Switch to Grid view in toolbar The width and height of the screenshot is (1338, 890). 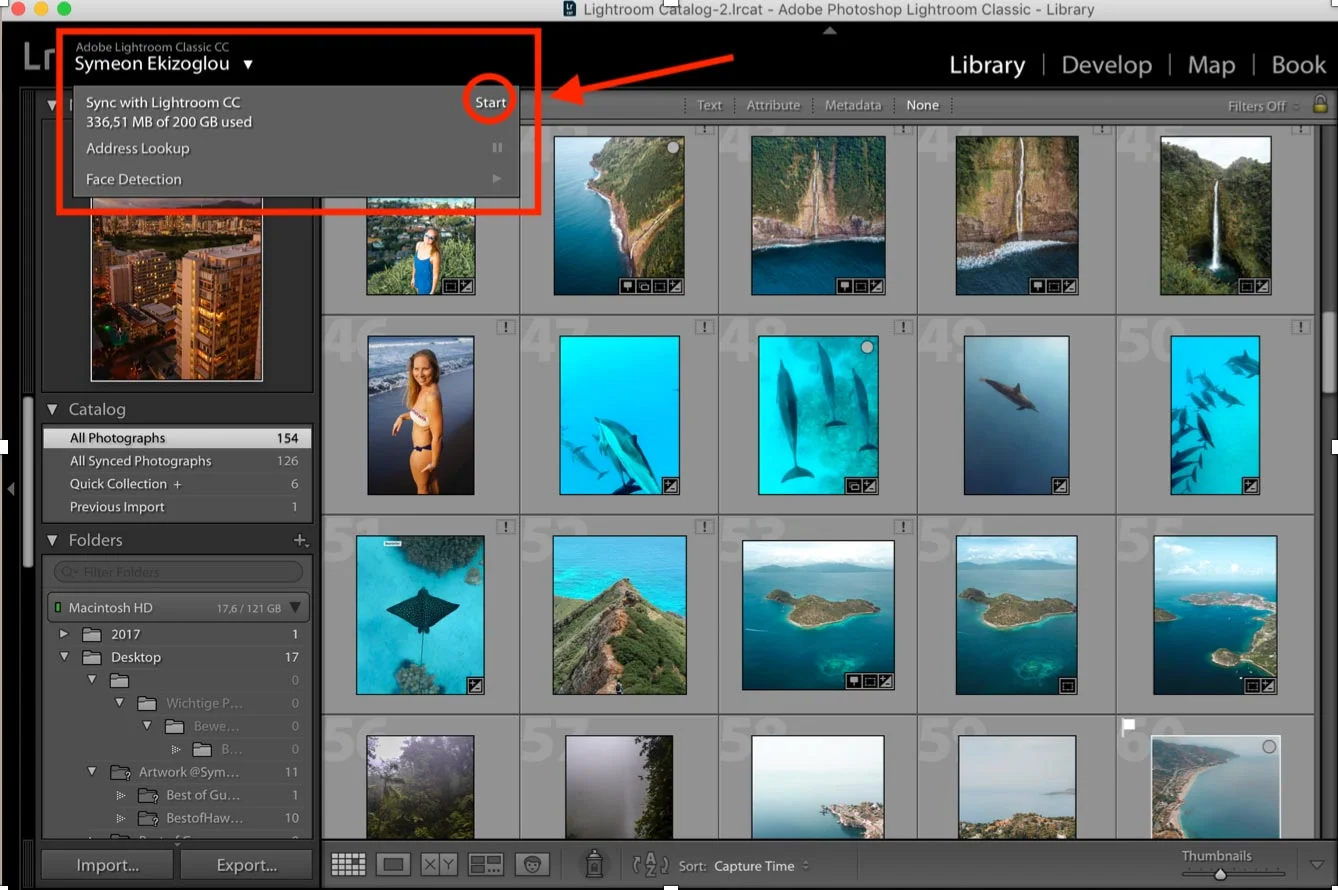[x=348, y=864]
